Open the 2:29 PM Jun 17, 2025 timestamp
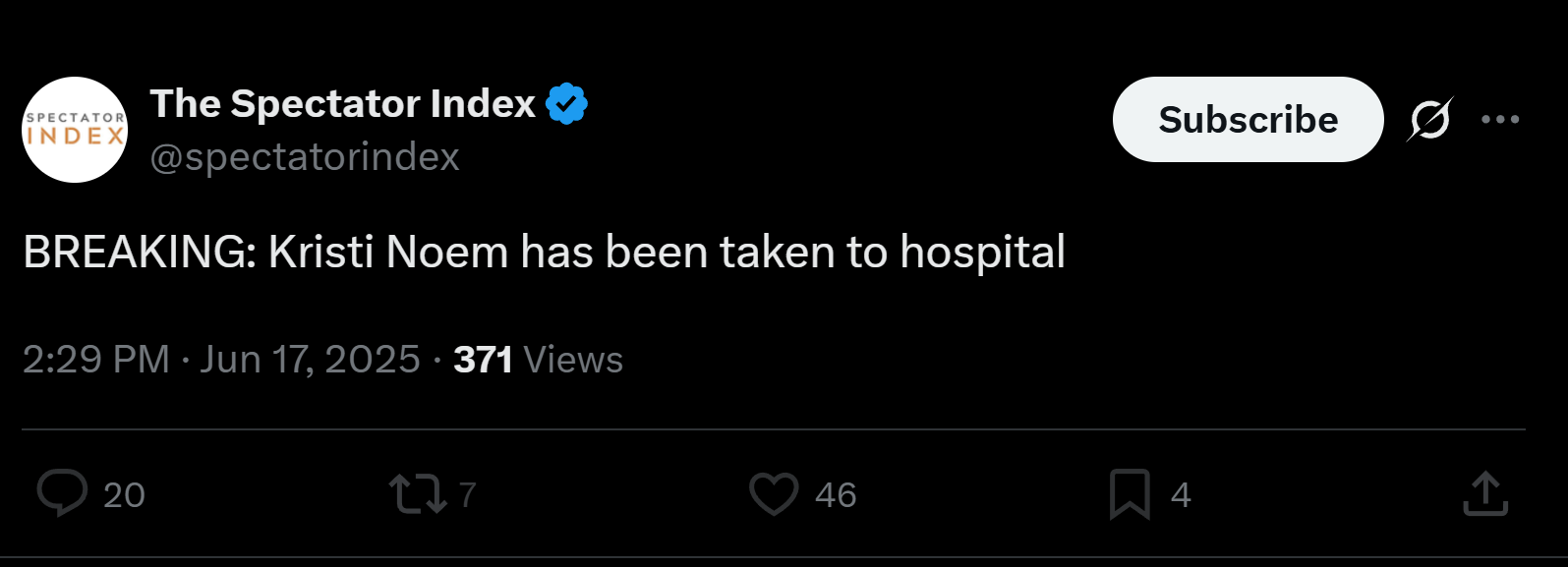Image resolution: width=1568 pixels, height=567 pixels. pos(221,360)
